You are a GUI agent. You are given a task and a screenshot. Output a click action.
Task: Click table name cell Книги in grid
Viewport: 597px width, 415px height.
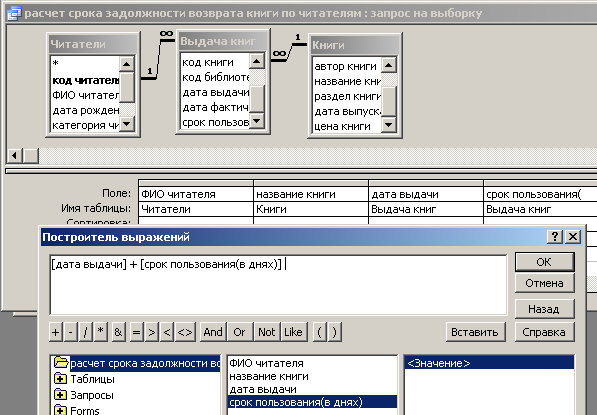(311, 209)
